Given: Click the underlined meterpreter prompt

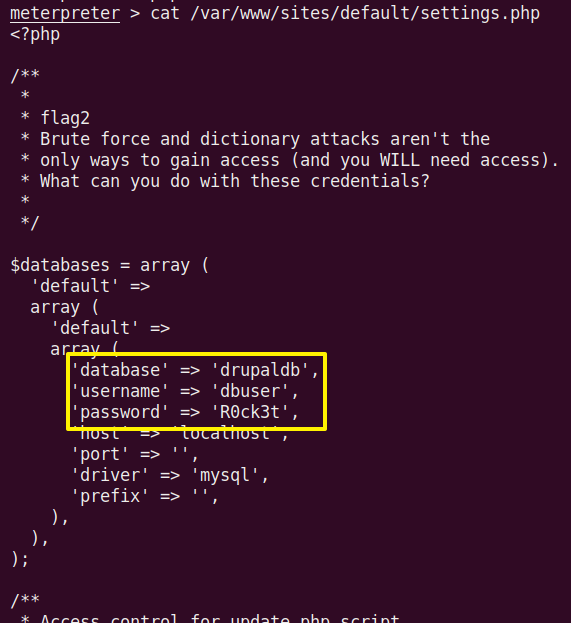Looking at the screenshot, I should [x=65, y=14].
